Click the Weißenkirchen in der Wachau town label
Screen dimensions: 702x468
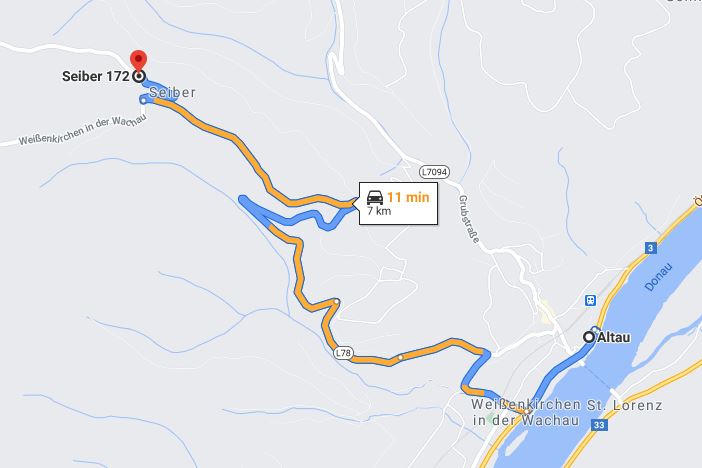[526, 412]
